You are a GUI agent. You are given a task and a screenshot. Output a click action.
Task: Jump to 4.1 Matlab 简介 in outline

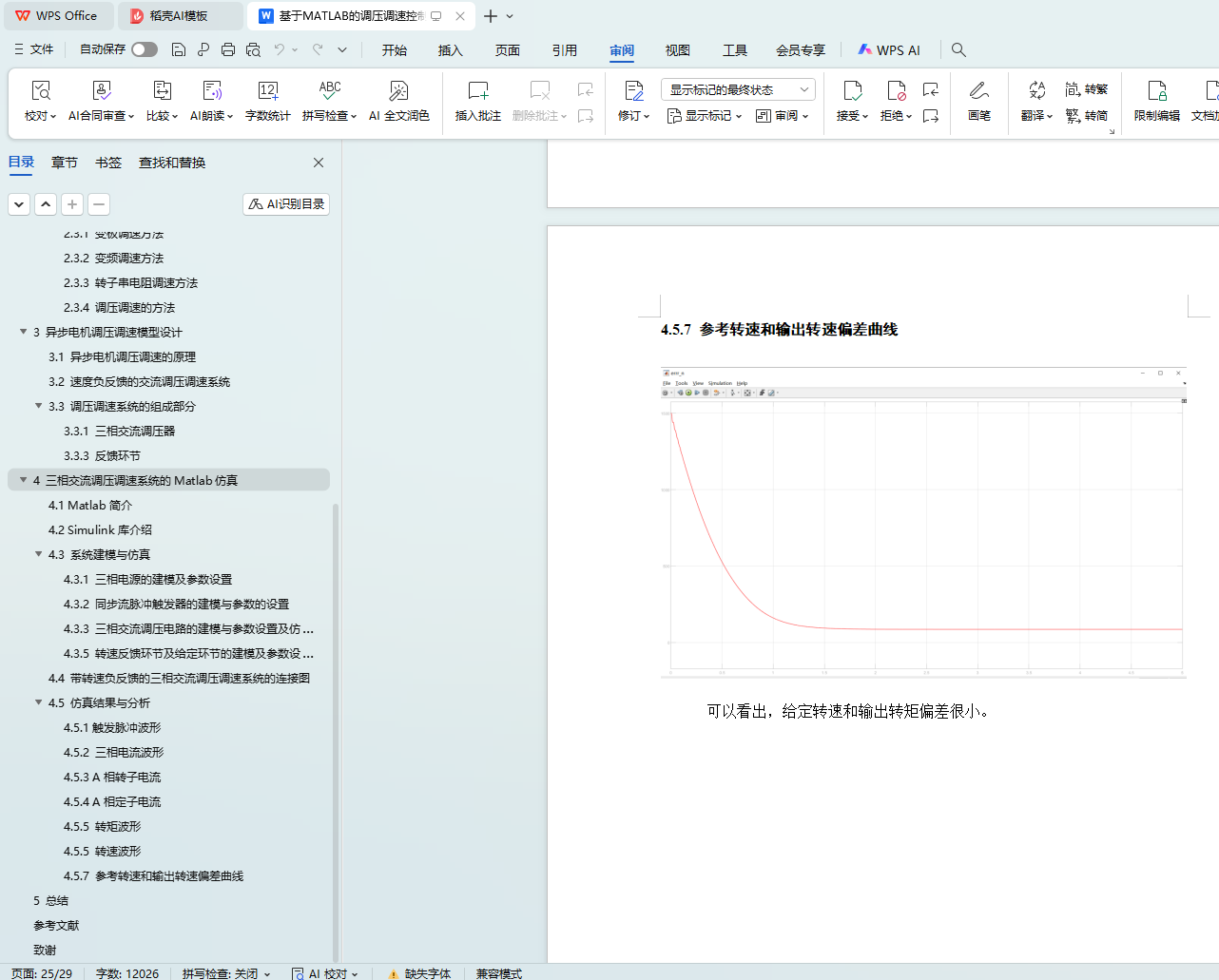90,505
